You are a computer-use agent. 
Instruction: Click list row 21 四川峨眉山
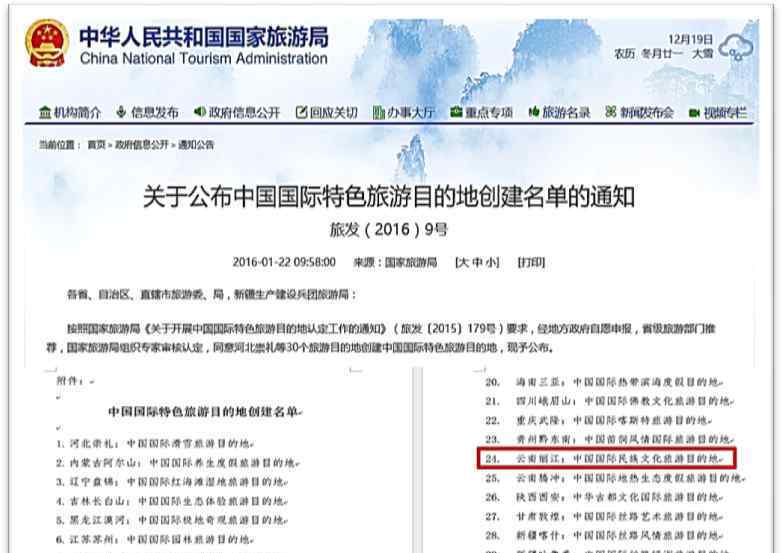[x=609, y=401]
